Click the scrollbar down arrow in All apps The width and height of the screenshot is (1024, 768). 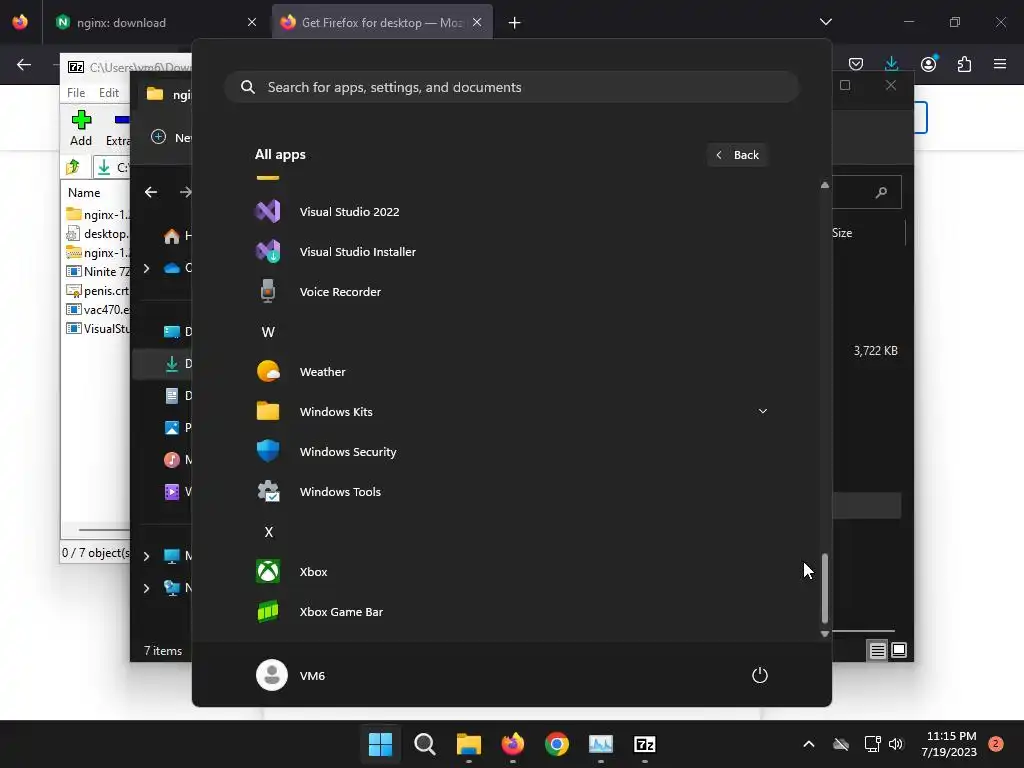point(825,633)
